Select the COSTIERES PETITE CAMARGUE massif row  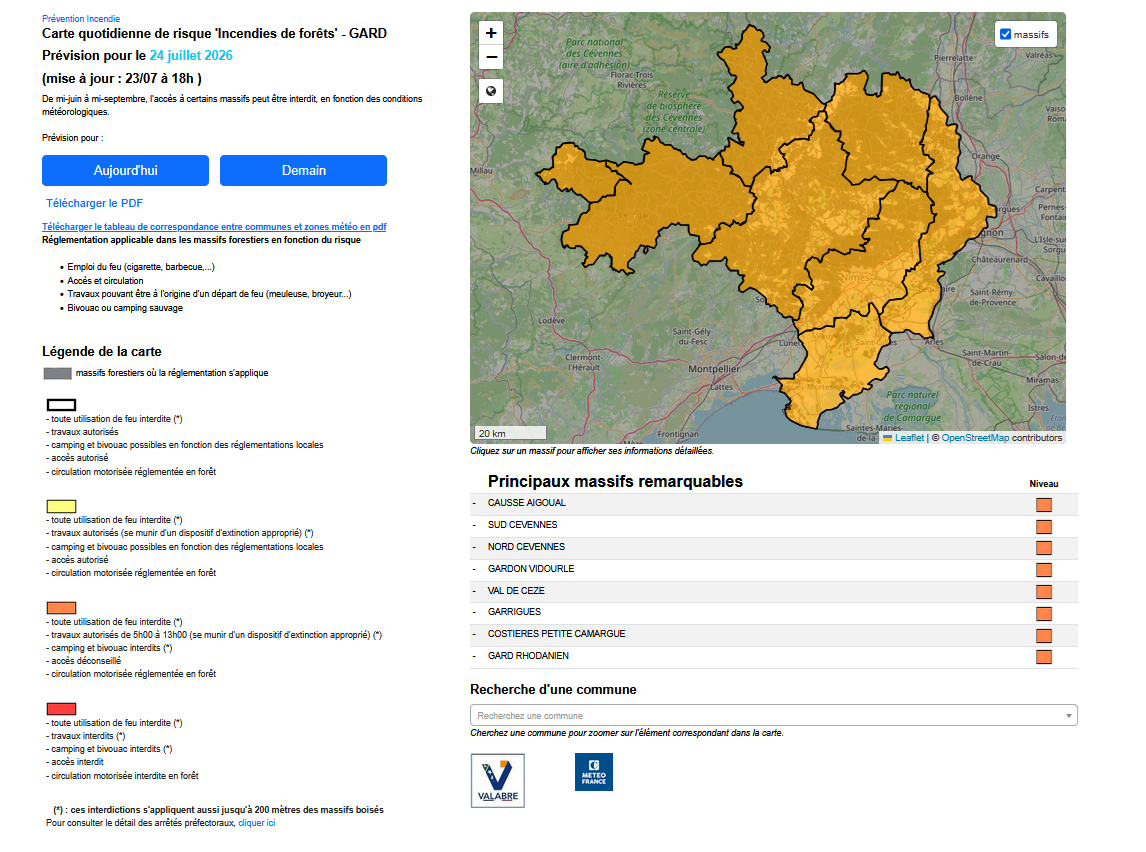tap(773, 634)
